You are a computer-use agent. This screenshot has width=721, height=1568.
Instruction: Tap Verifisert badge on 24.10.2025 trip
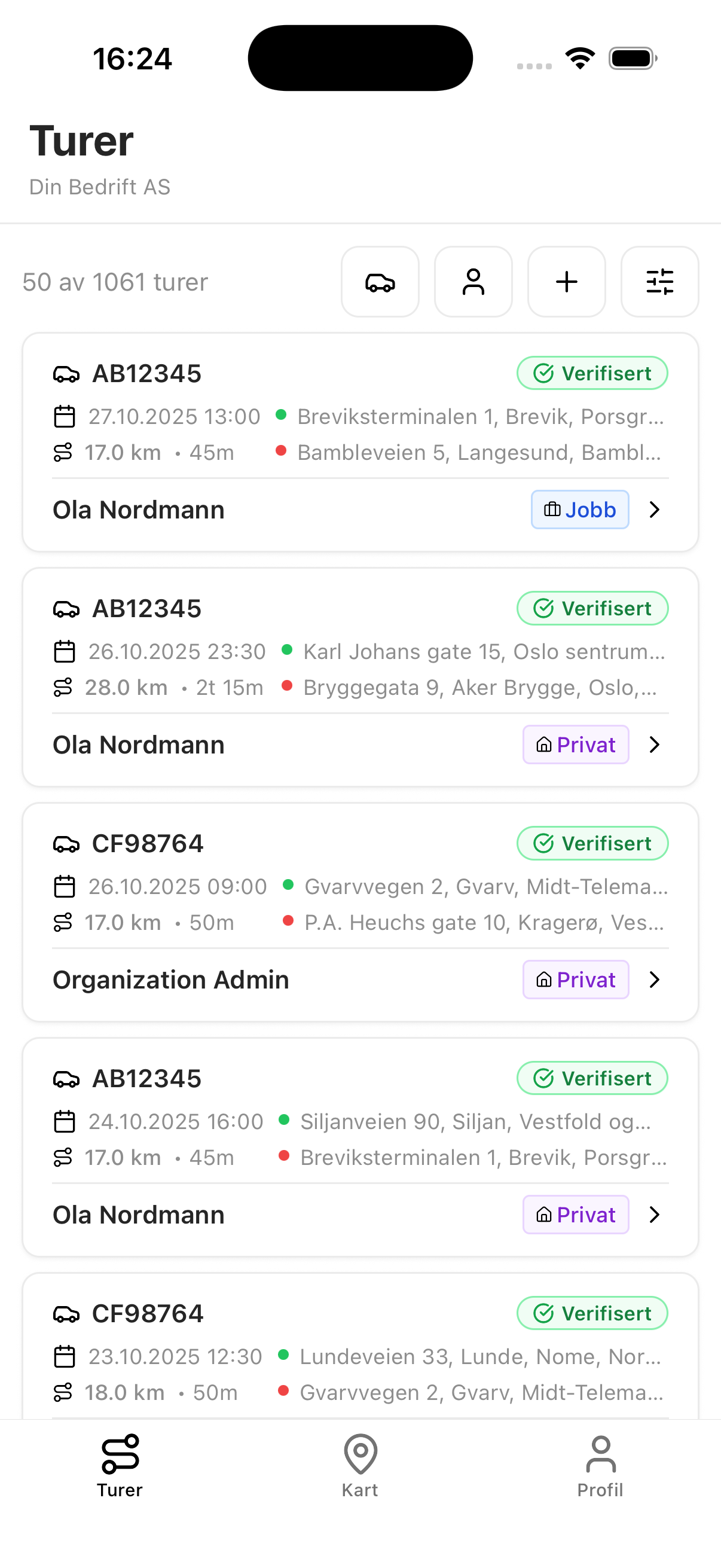coord(592,1078)
